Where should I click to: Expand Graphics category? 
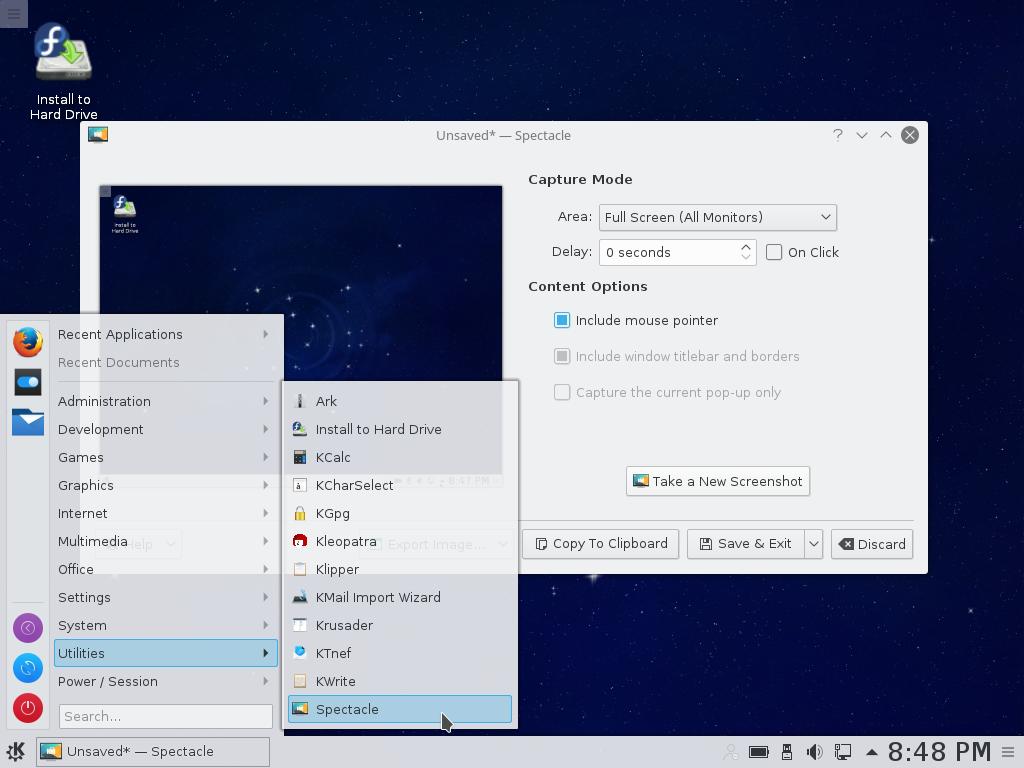click(165, 485)
